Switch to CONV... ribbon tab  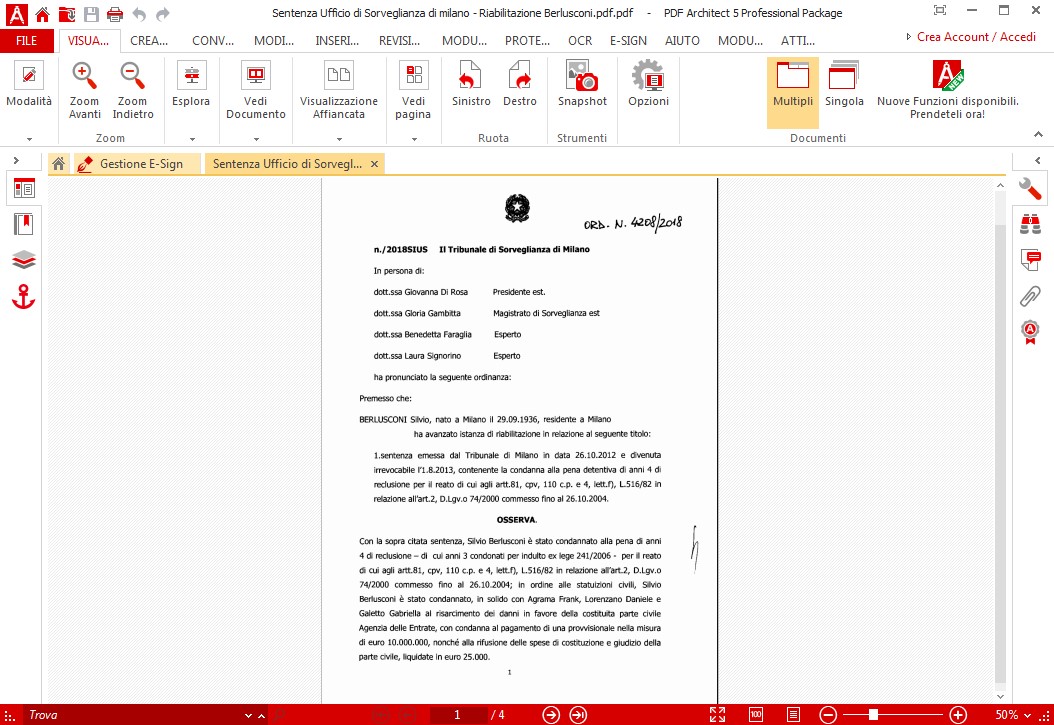(212, 41)
